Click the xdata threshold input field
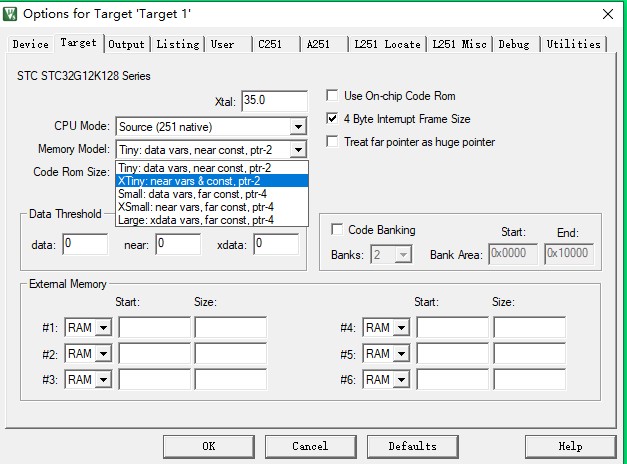627x464 pixels. 275,244
